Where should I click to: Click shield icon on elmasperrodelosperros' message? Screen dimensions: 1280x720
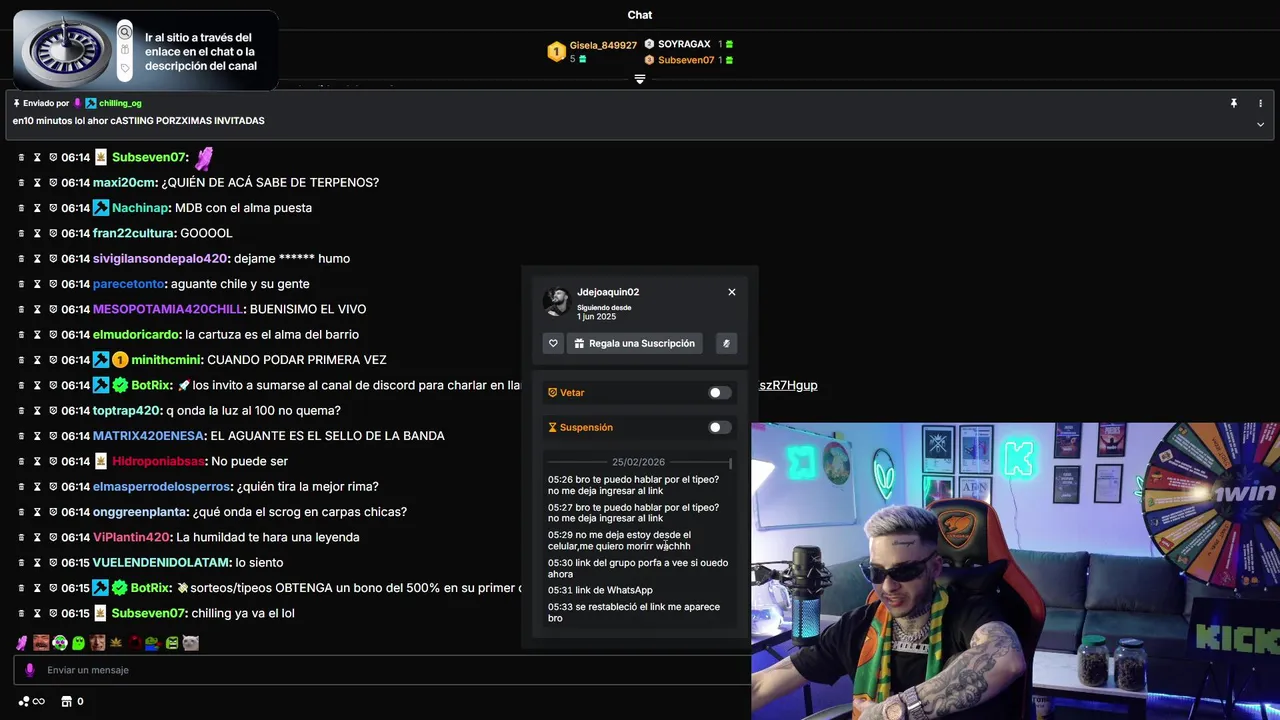pyautogui.click(x=53, y=487)
